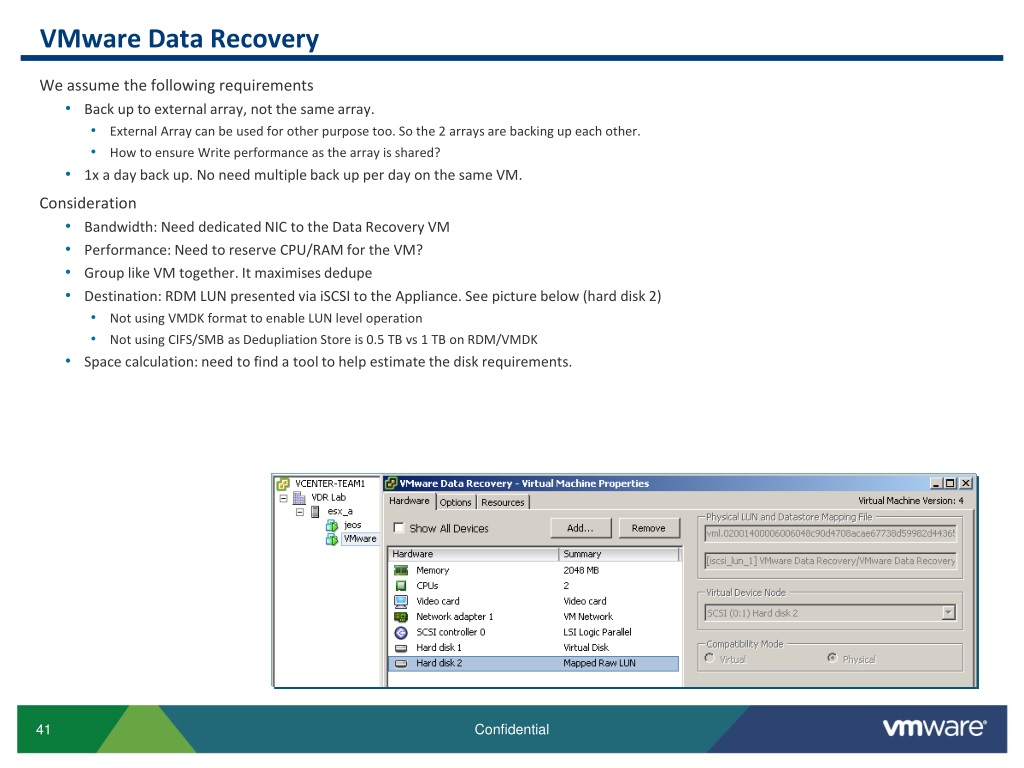Switch to the Options tab
This screenshot has height=768, width=1024.
pyautogui.click(x=455, y=502)
